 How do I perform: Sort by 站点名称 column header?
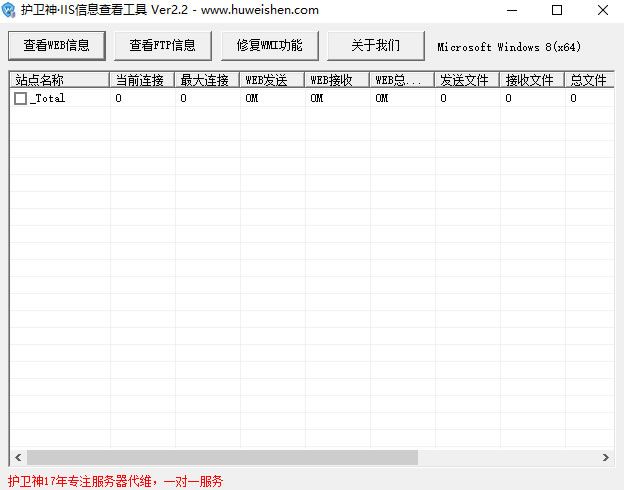[59, 80]
